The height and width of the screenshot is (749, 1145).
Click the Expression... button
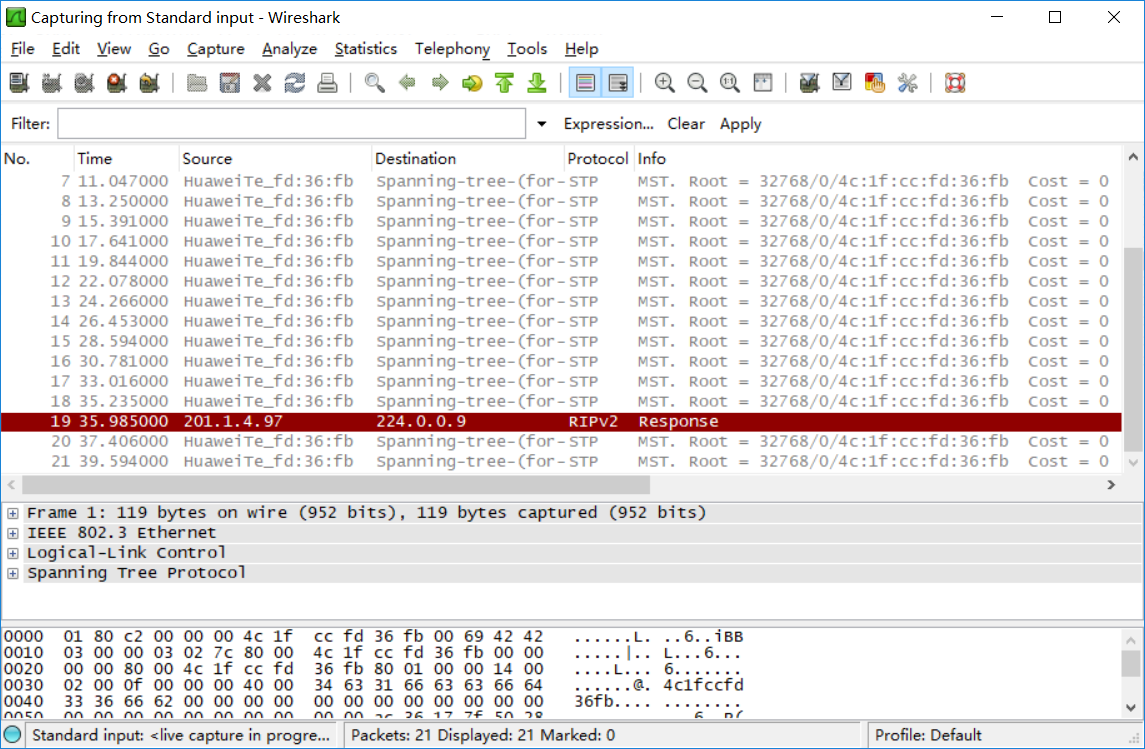coord(608,123)
